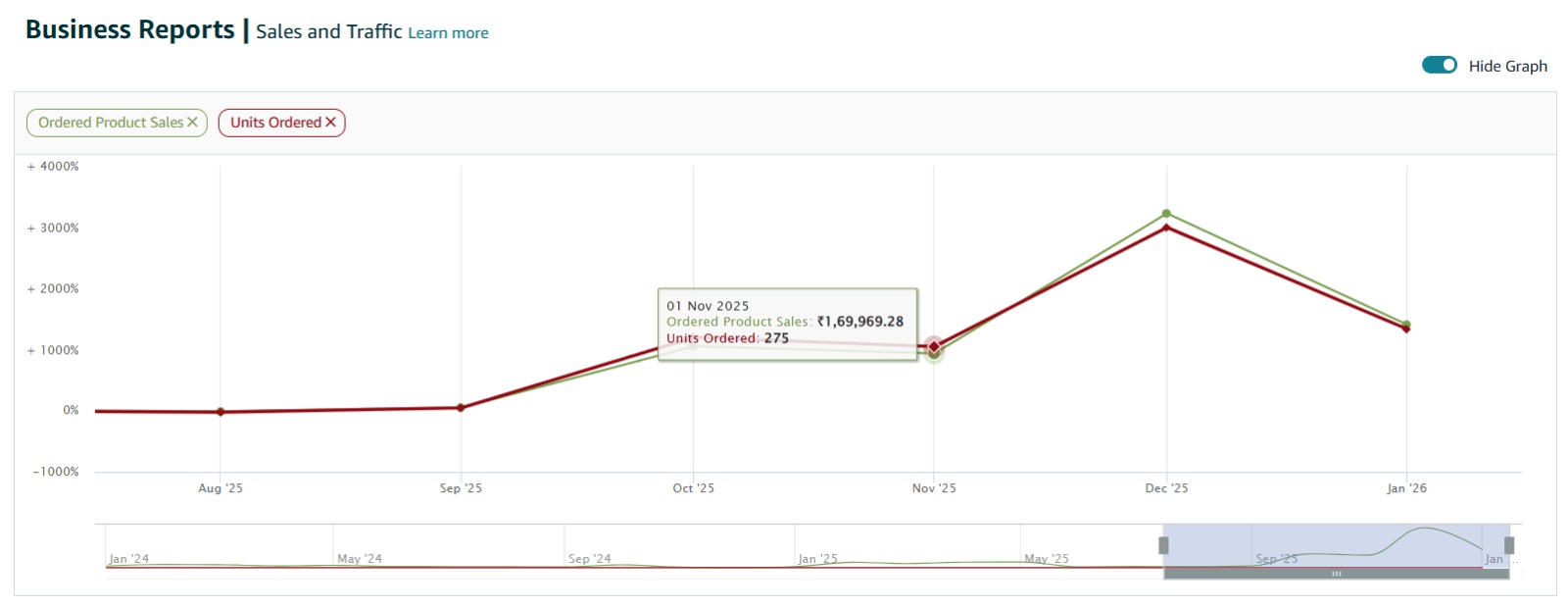Click the Jan '26 axis label
The image size is (1568, 606).
tap(1406, 488)
